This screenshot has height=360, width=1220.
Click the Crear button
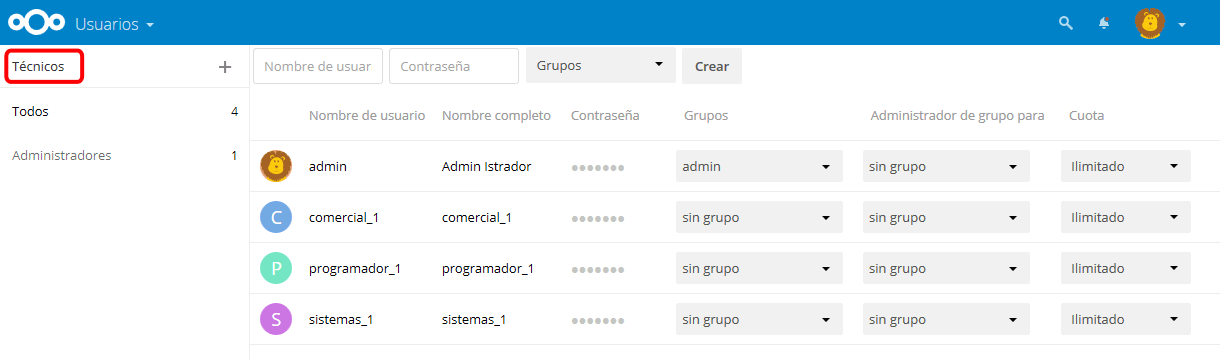pyautogui.click(x=712, y=66)
